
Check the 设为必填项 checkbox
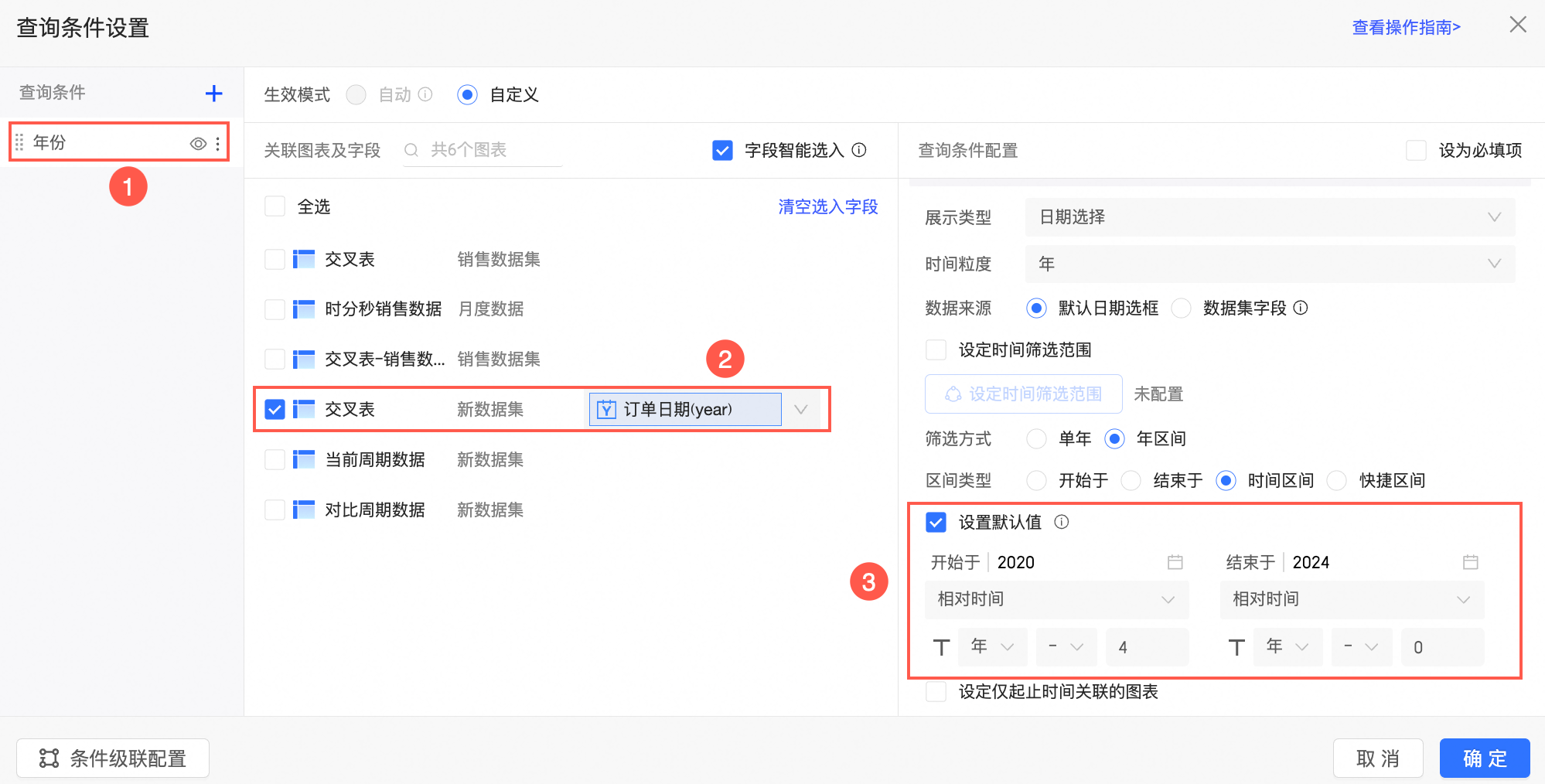click(1416, 150)
